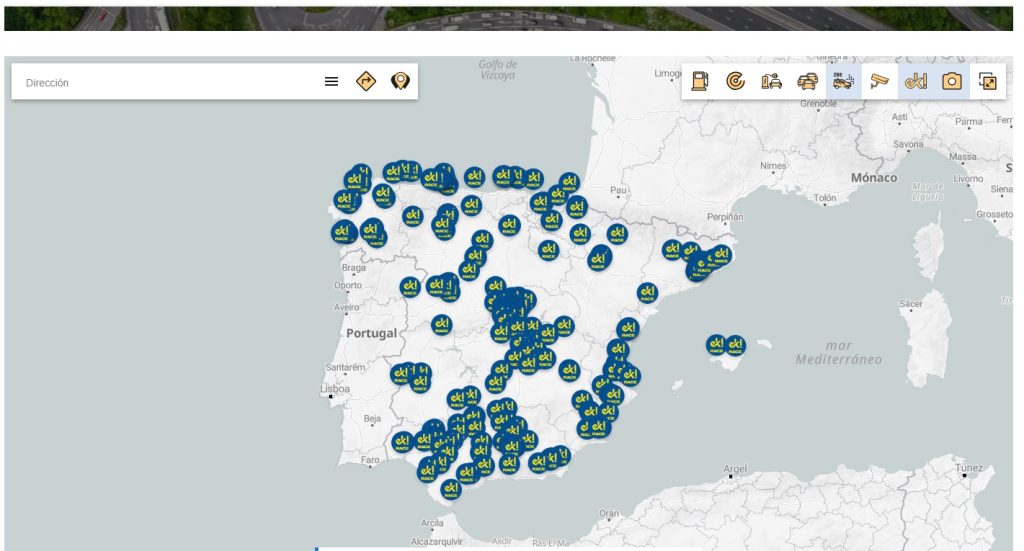Click the Aveiro city label

(346, 307)
